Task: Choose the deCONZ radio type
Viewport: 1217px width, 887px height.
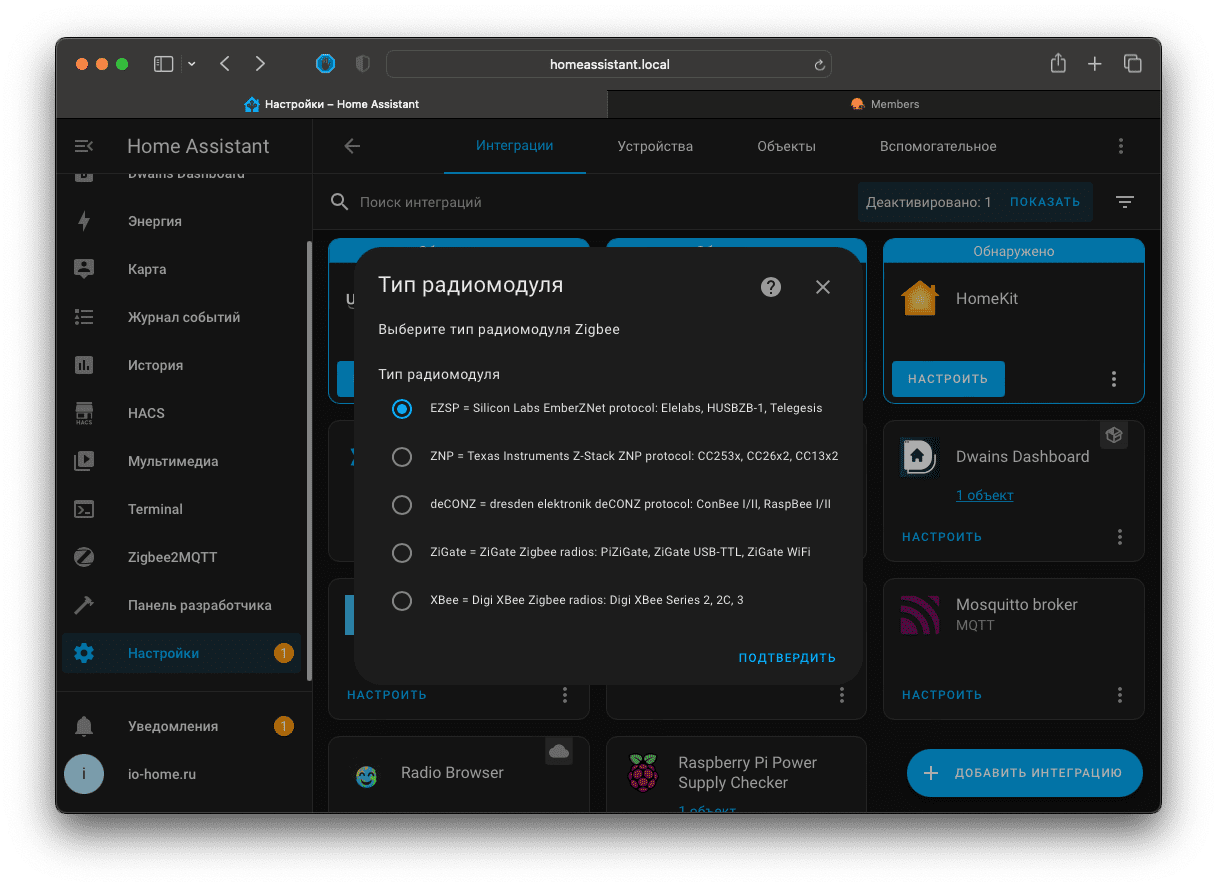Action: pos(402,504)
